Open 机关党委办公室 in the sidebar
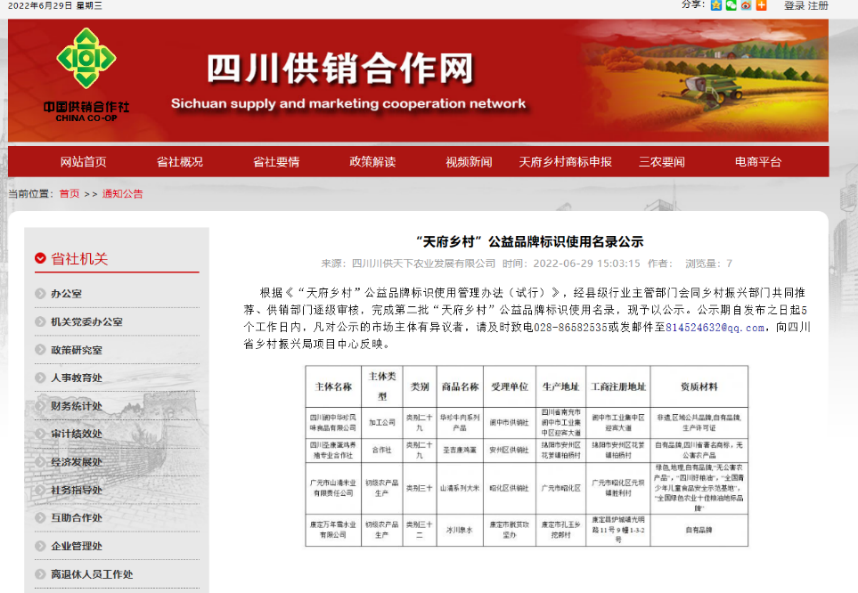Screen dimensions: 858x593 (87, 322)
